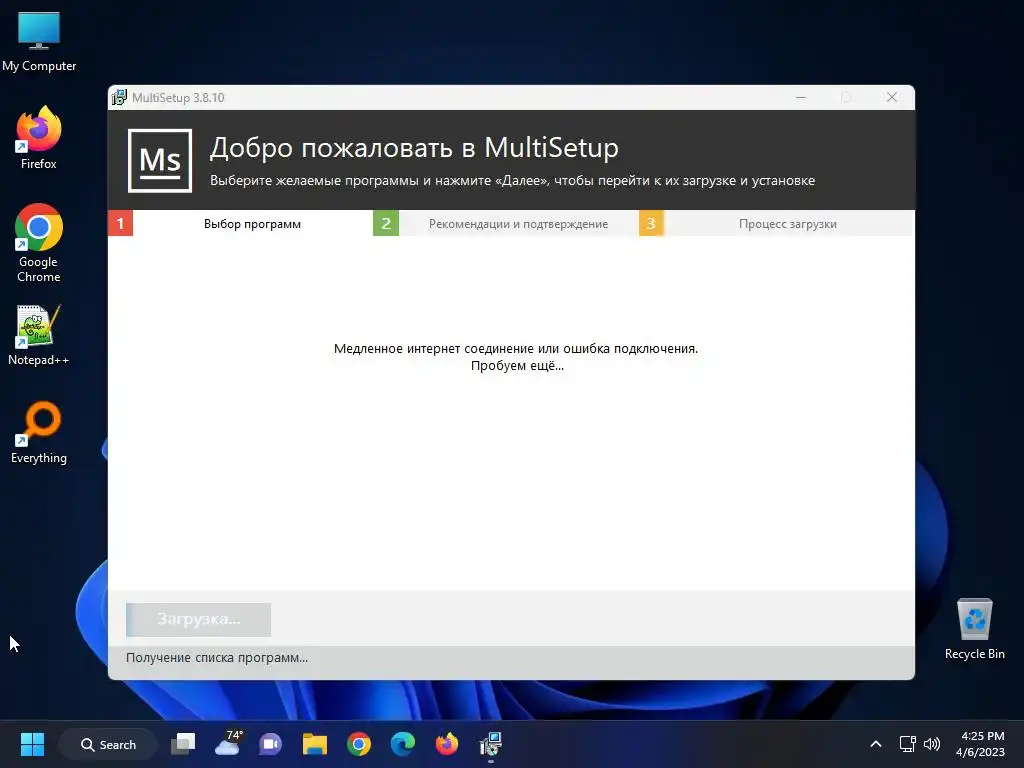Viewport: 1024px width, 768px height.
Task: Launch Firefox from the taskbar
Action: 447,744
